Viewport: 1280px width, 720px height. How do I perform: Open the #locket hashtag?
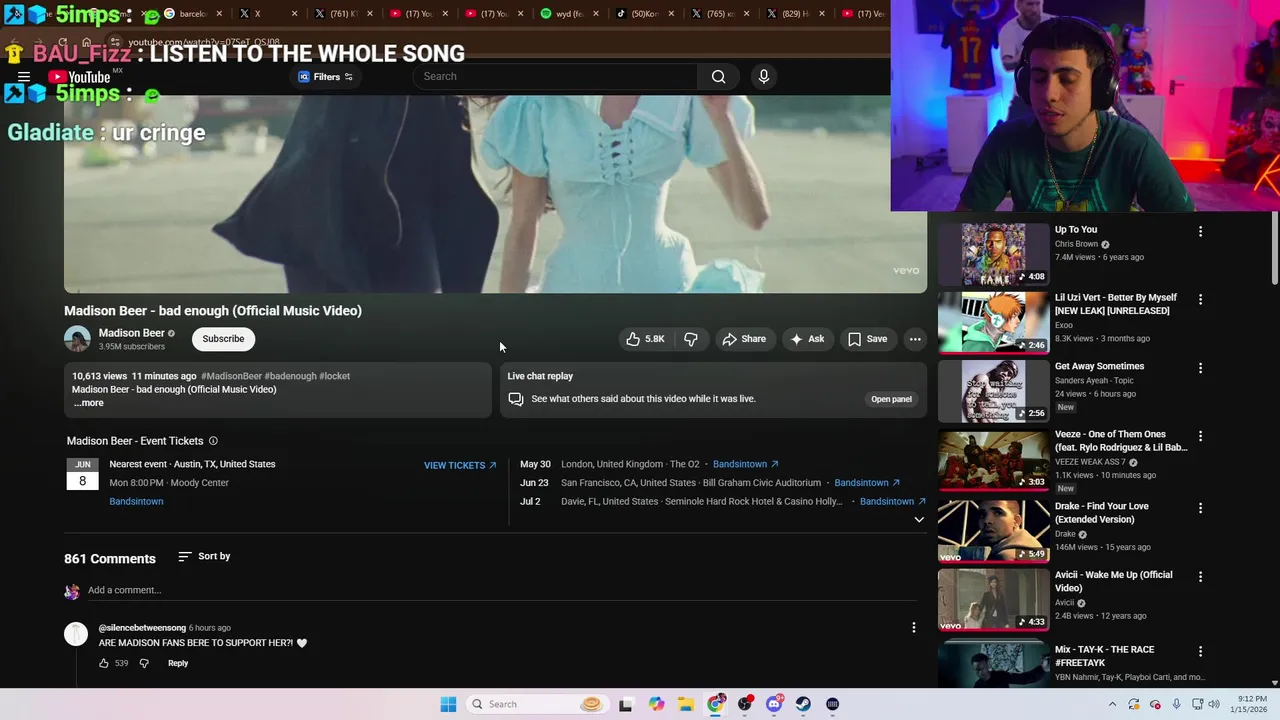pos(335,376)
